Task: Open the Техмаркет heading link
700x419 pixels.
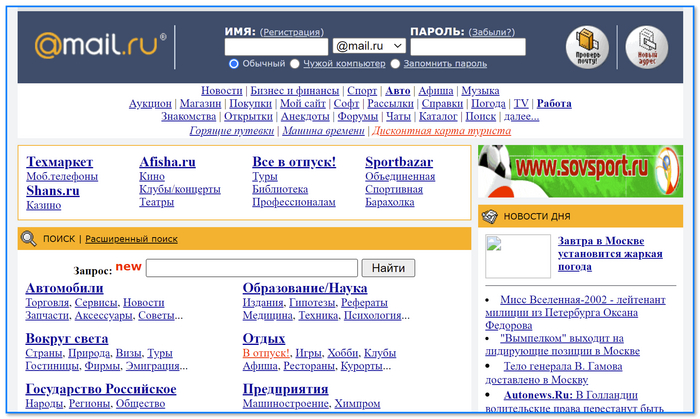Action: pyautogui.click(x=59, y=162)
